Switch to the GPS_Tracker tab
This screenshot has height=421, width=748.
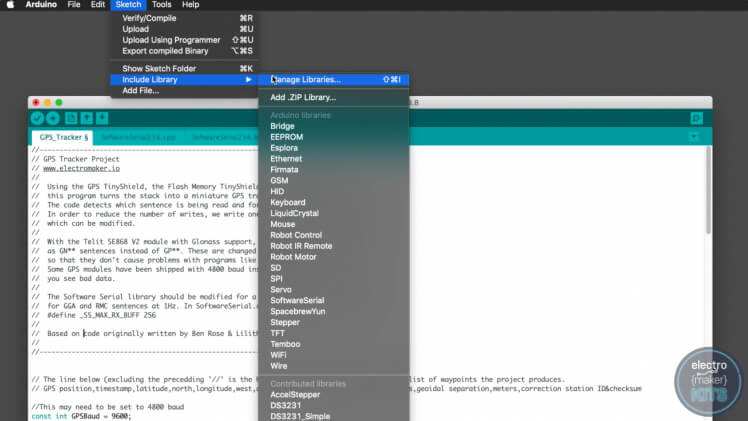pyautogui.click(x=62, y=137)
